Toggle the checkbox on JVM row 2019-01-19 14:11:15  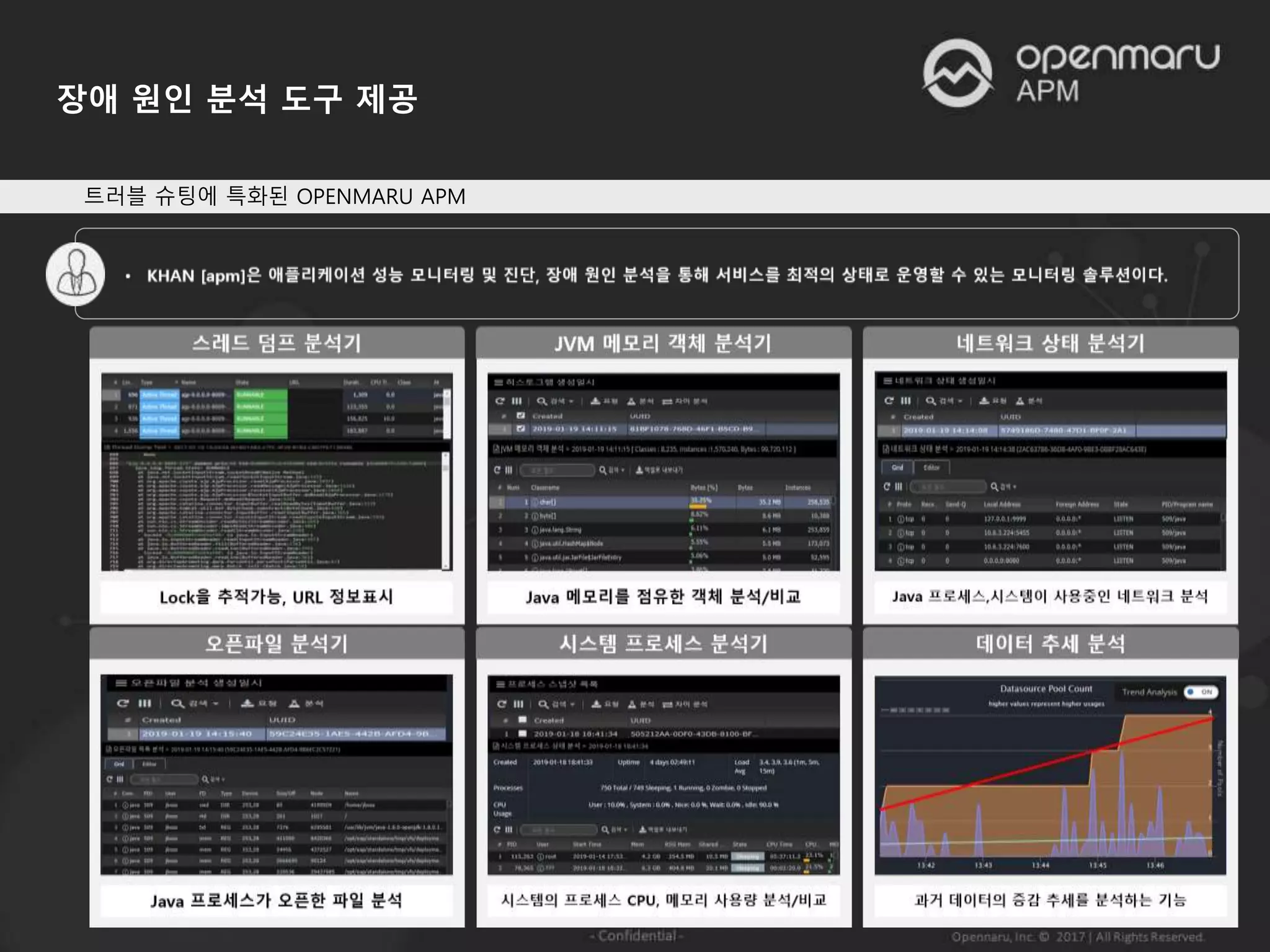521,428
